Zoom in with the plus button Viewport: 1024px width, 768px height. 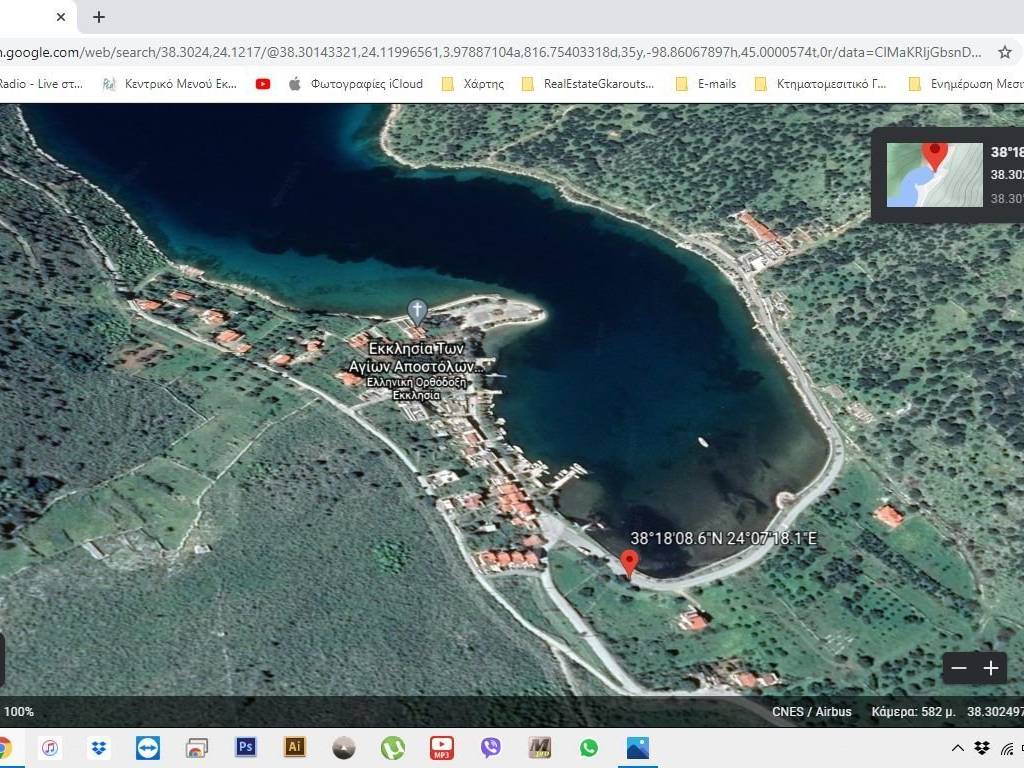(x=991, y=668)
